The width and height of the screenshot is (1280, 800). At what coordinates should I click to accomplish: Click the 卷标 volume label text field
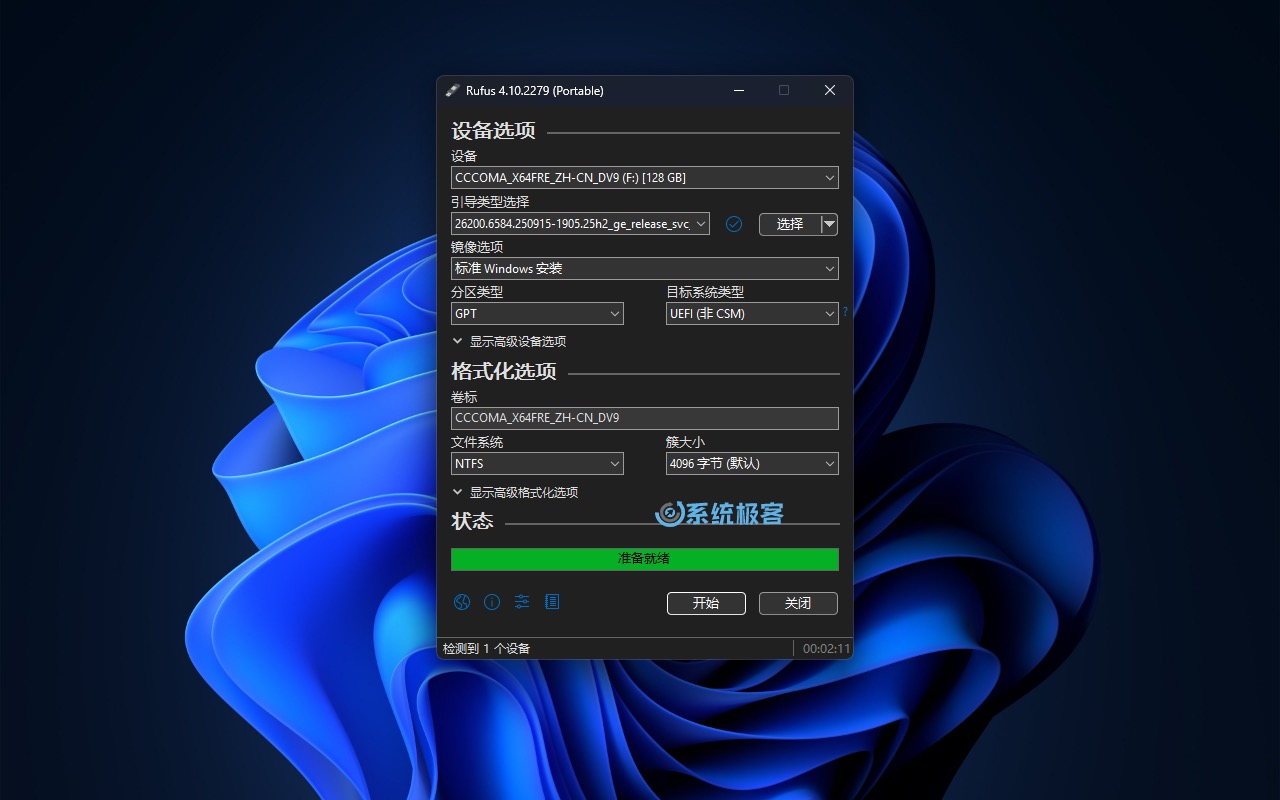(x=644, y=418)
